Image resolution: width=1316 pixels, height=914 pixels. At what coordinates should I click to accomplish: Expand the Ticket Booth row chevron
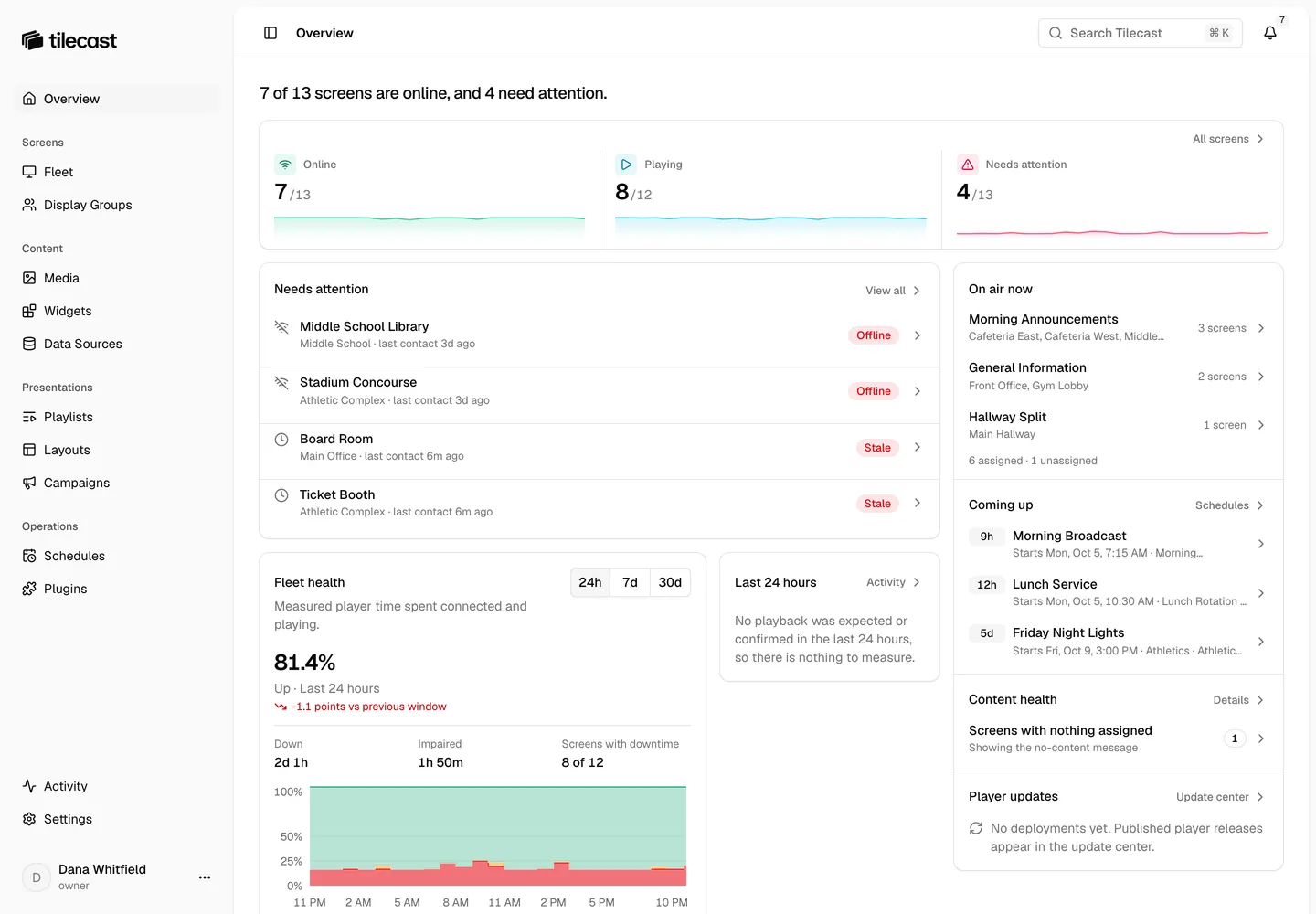(918, 503)
